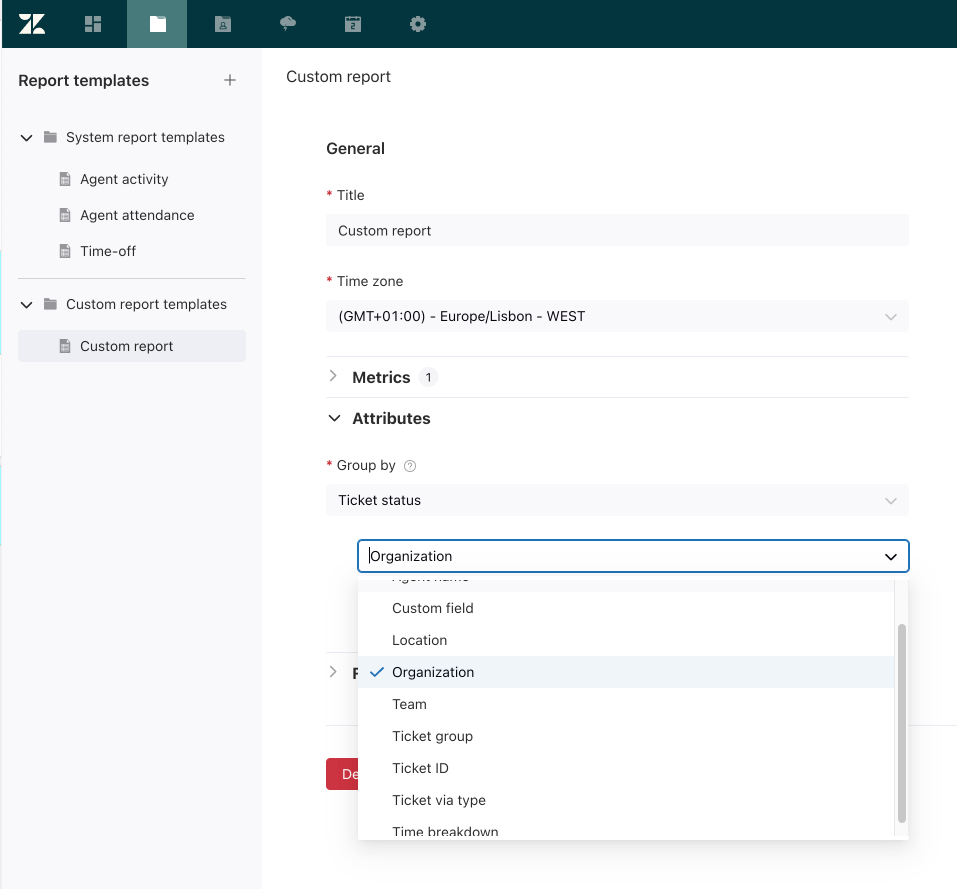Open the Agent attendance report template

pyautogui.click(x=137, y=215)
